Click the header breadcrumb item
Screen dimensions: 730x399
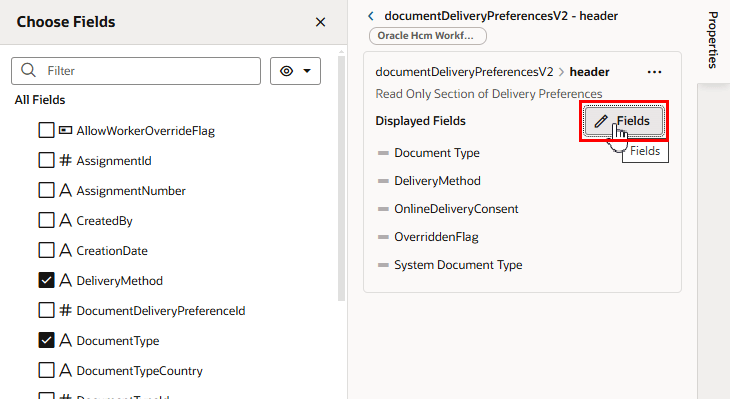[589, 72]
